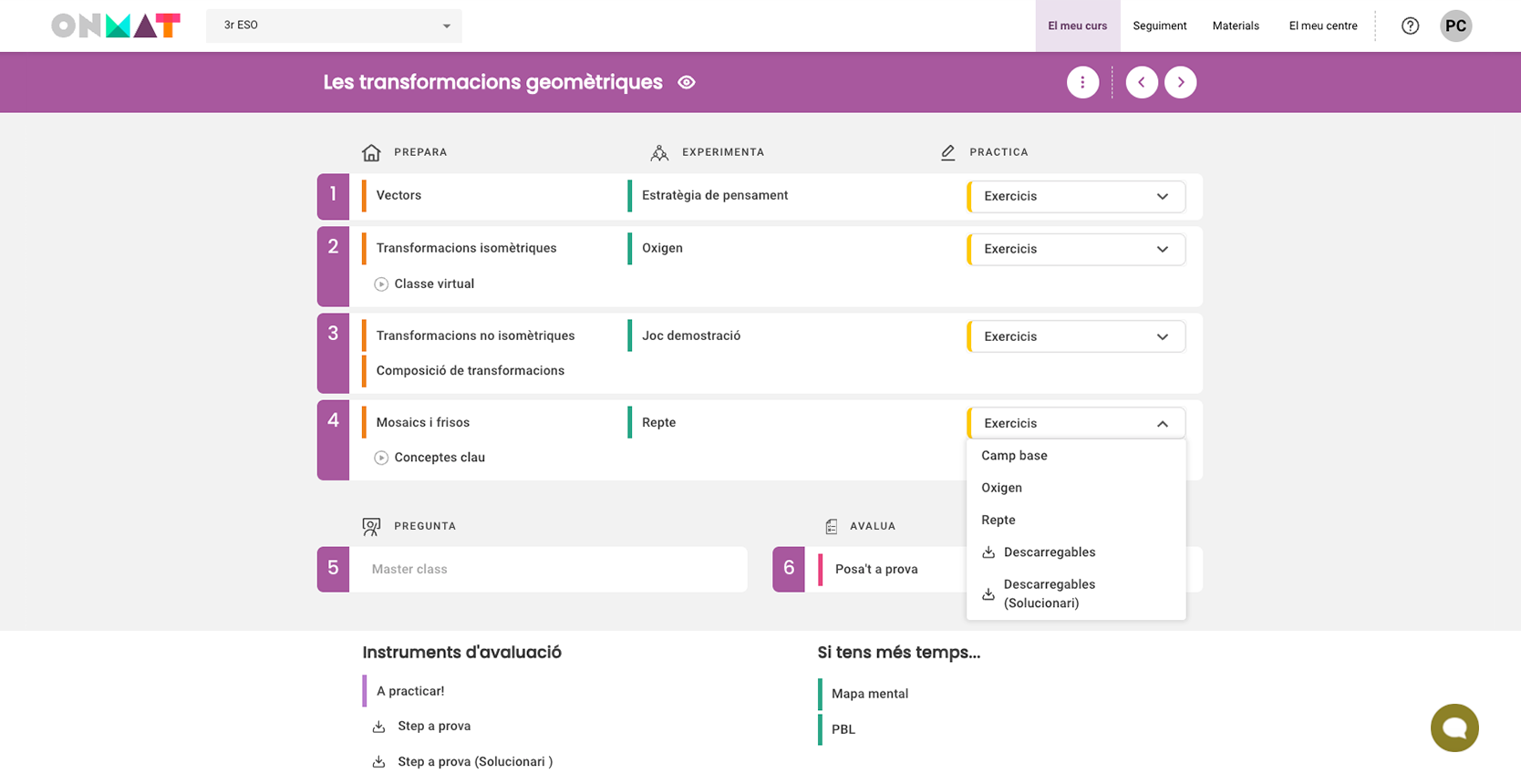Open the help question mark icon

1410,26
